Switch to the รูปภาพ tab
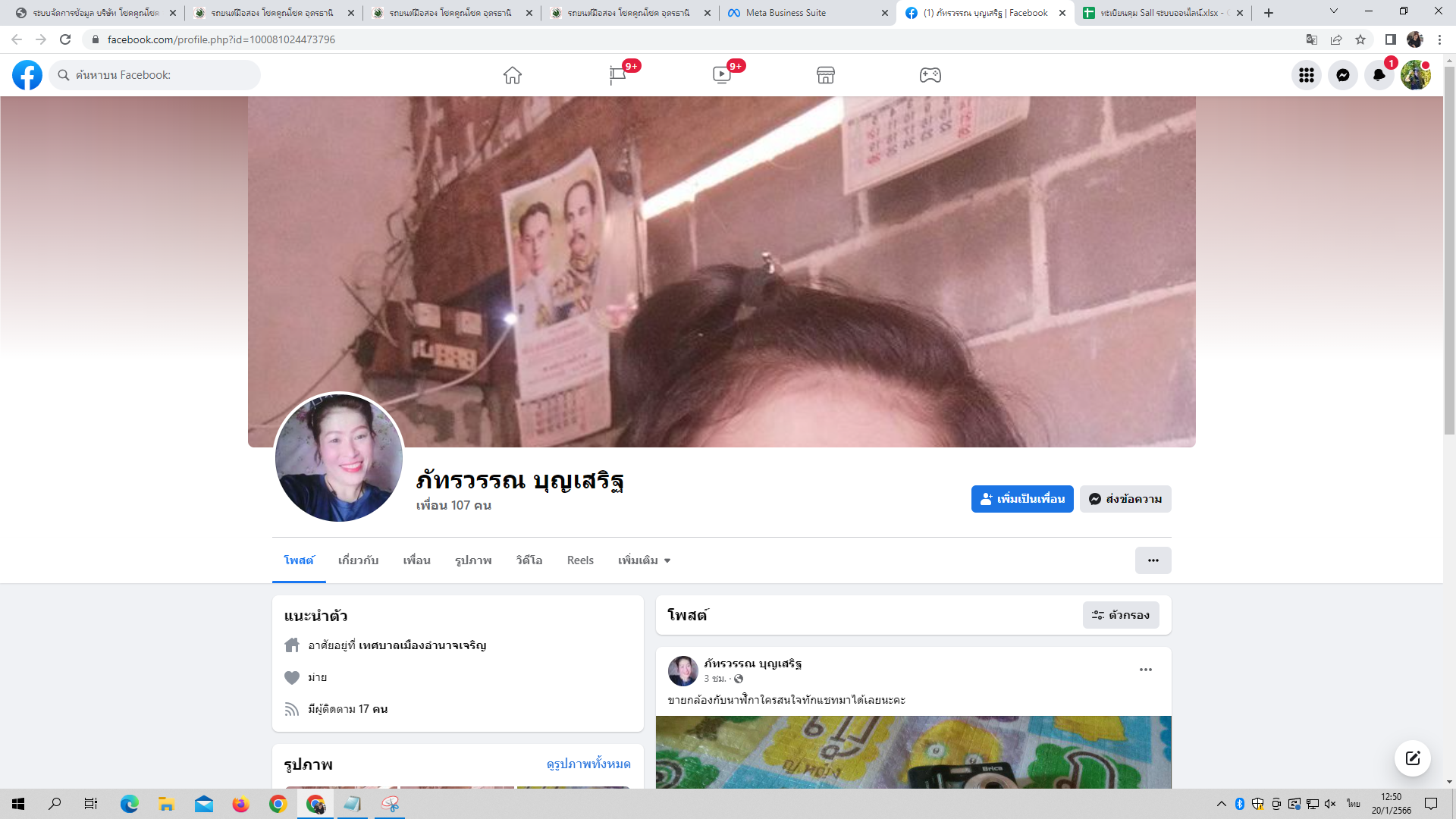1456x819 pixels. pyautogui.click(x=473, y=560)
